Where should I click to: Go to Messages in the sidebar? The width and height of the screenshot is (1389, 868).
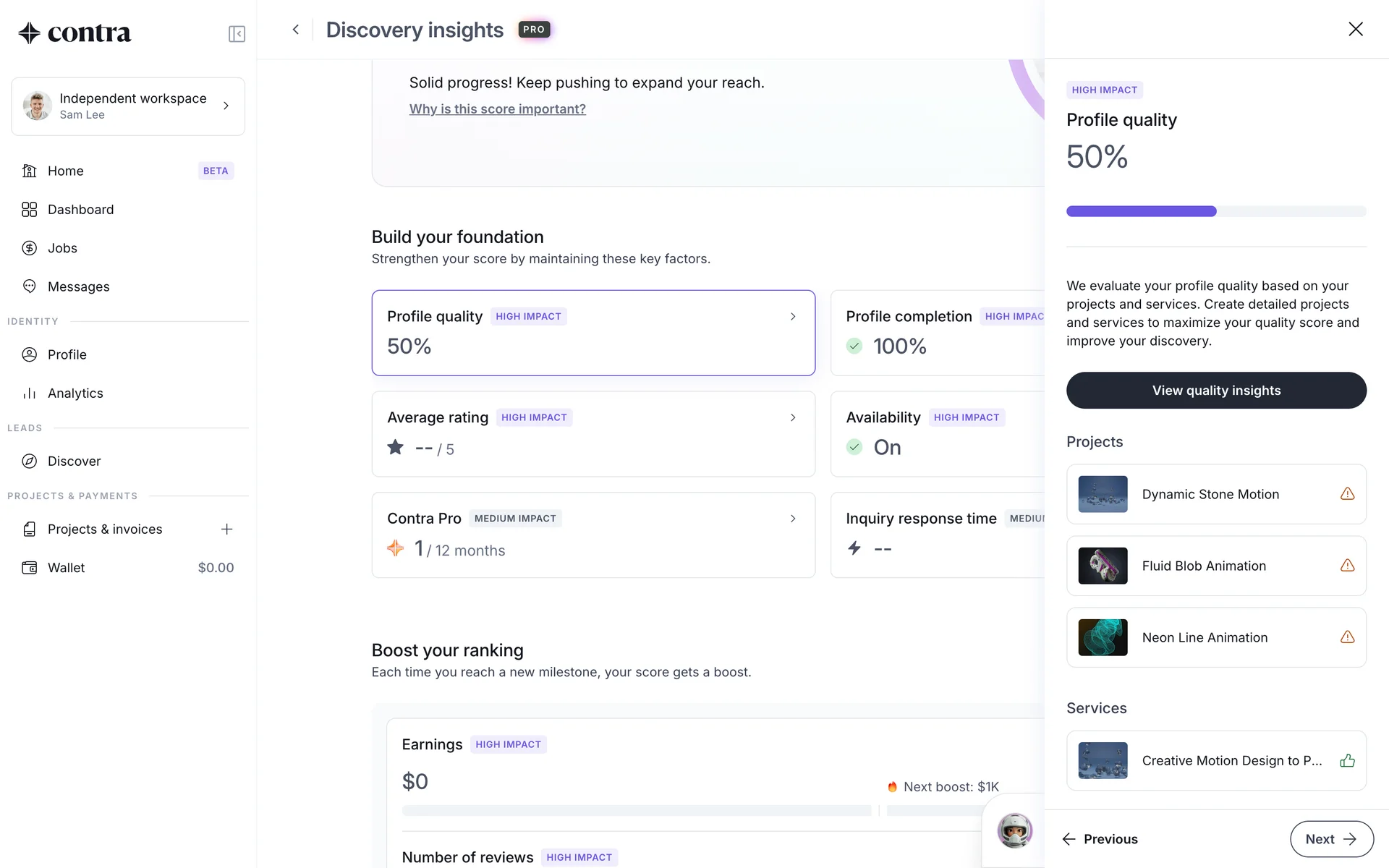tap(78, 287)
